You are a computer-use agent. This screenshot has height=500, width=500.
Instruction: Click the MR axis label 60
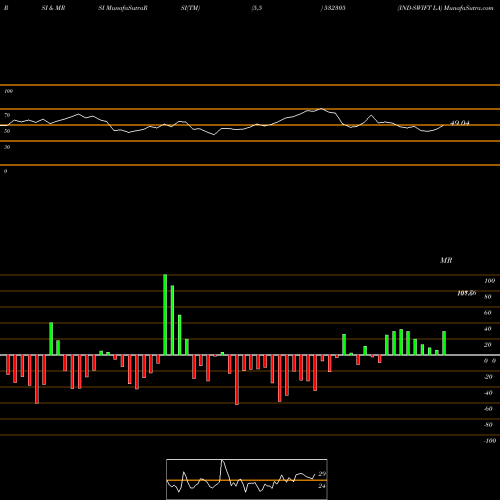coord(488,313)
